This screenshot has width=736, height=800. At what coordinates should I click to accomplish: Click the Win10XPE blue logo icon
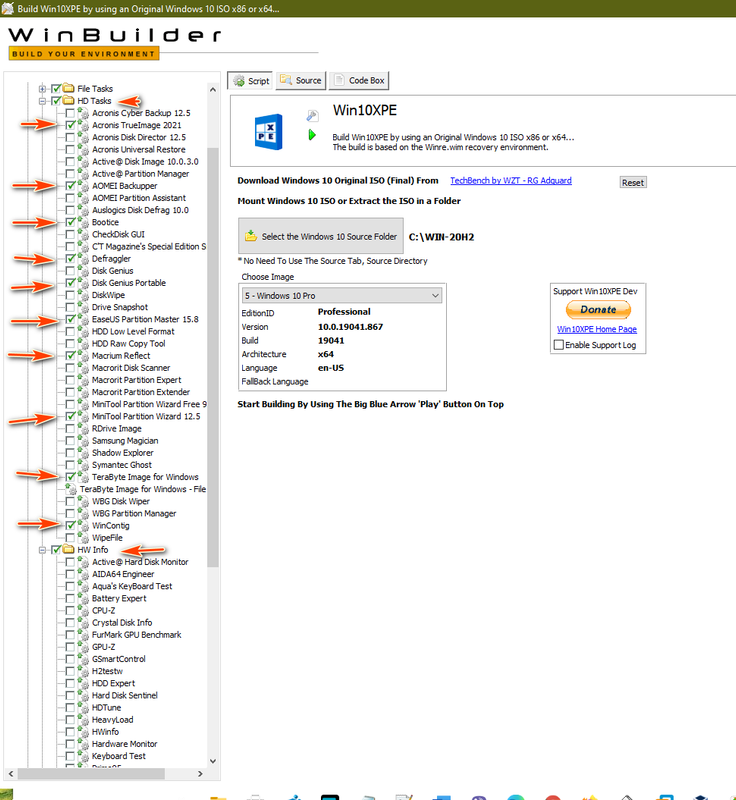coord(268,132)
